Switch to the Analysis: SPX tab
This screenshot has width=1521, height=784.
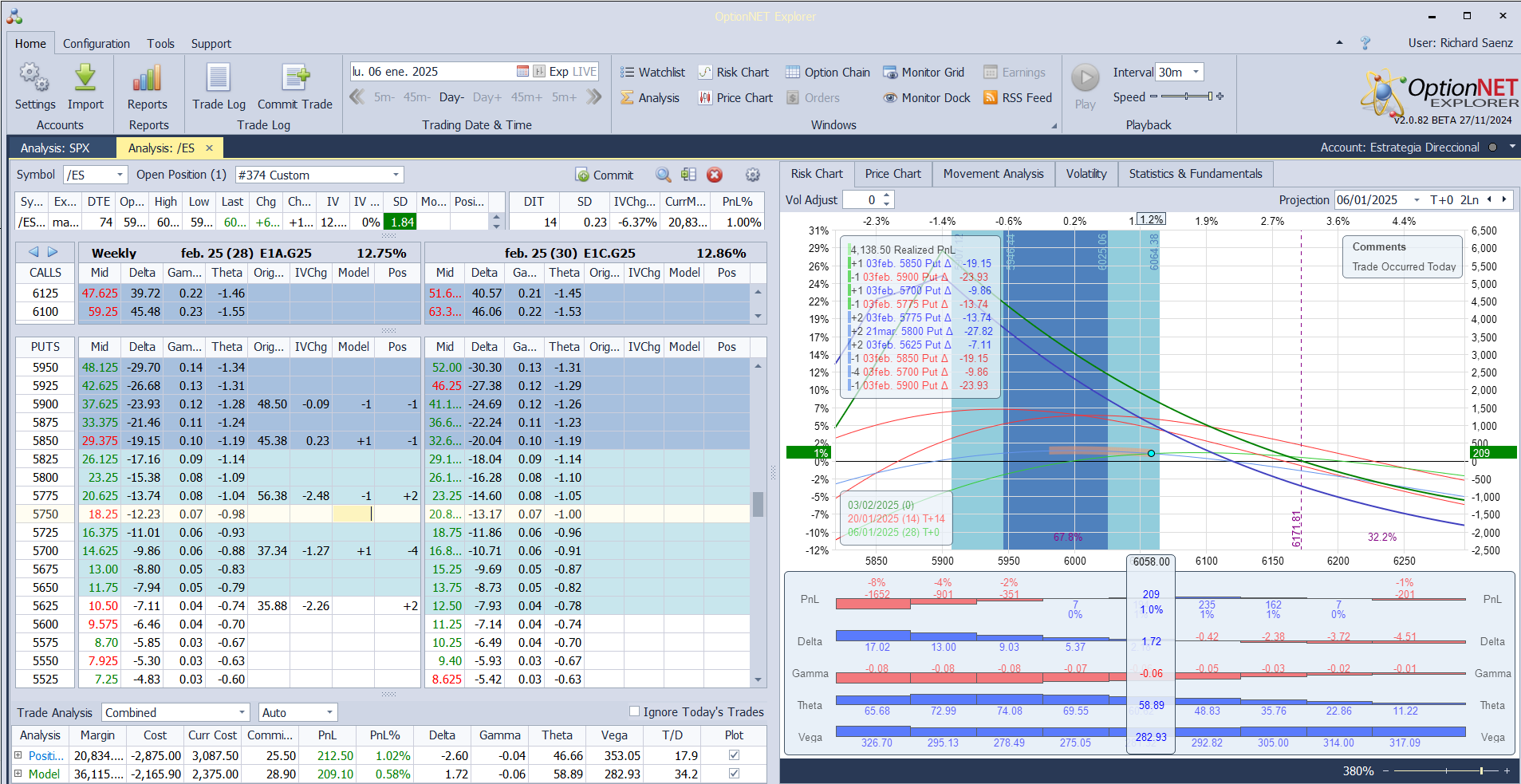point(55,148)
